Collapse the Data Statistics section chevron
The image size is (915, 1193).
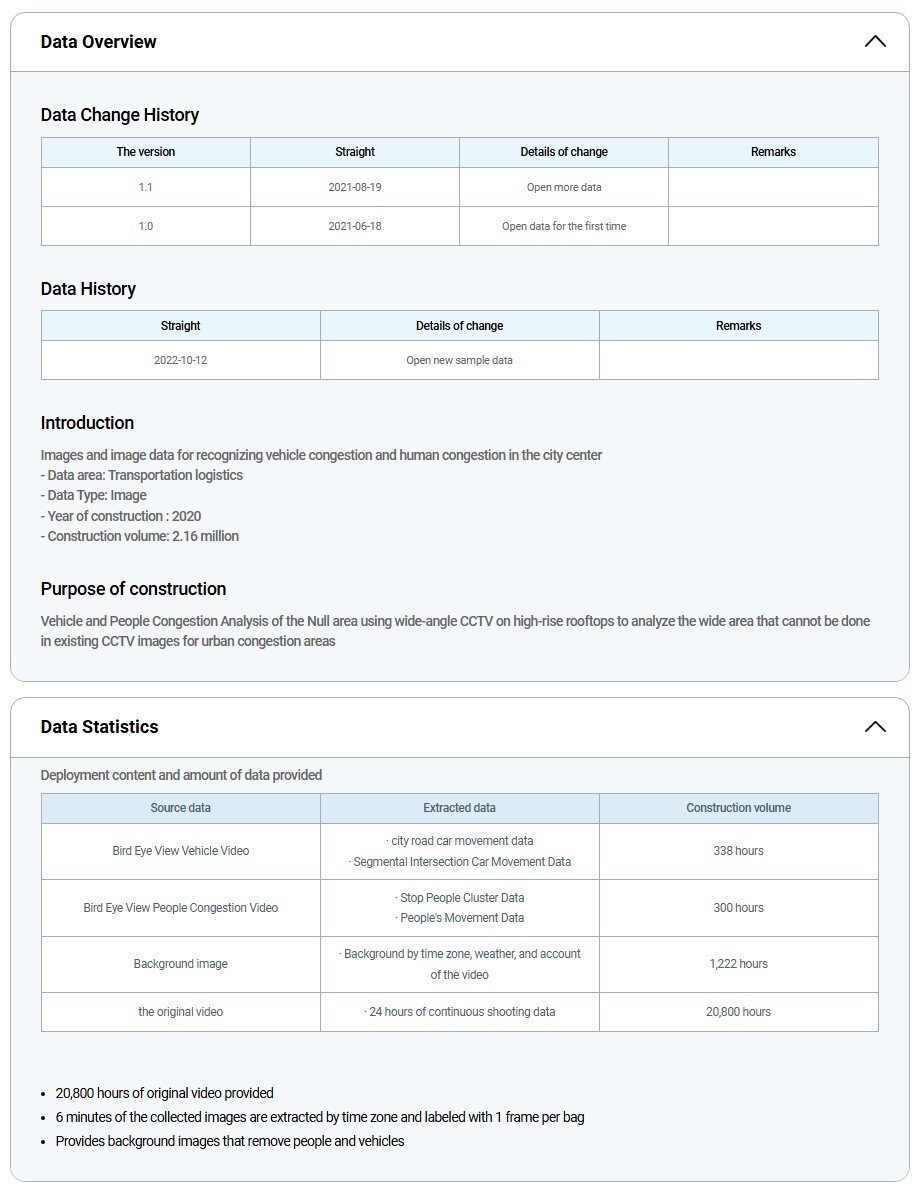[874, 727]
